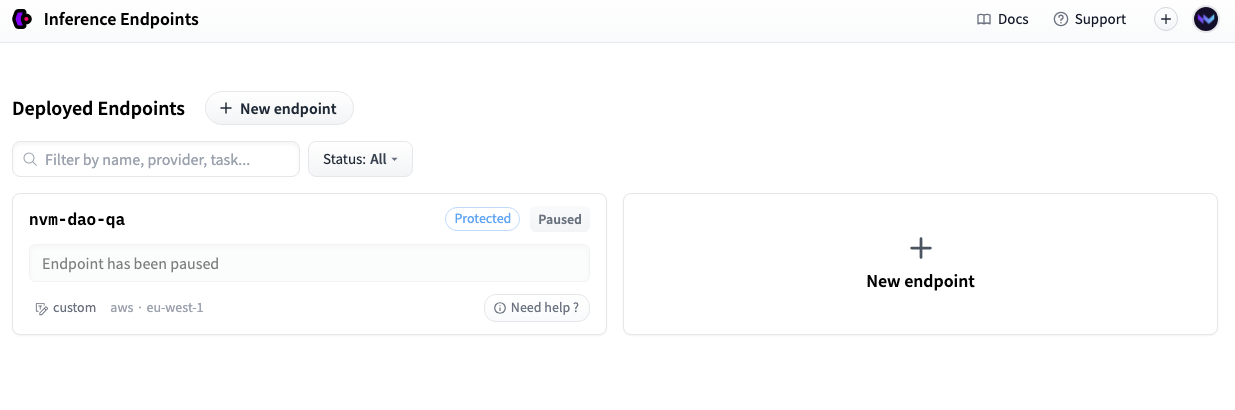Click the Paused status badge
Viewport: 1235px width, 410px height.
560,219
